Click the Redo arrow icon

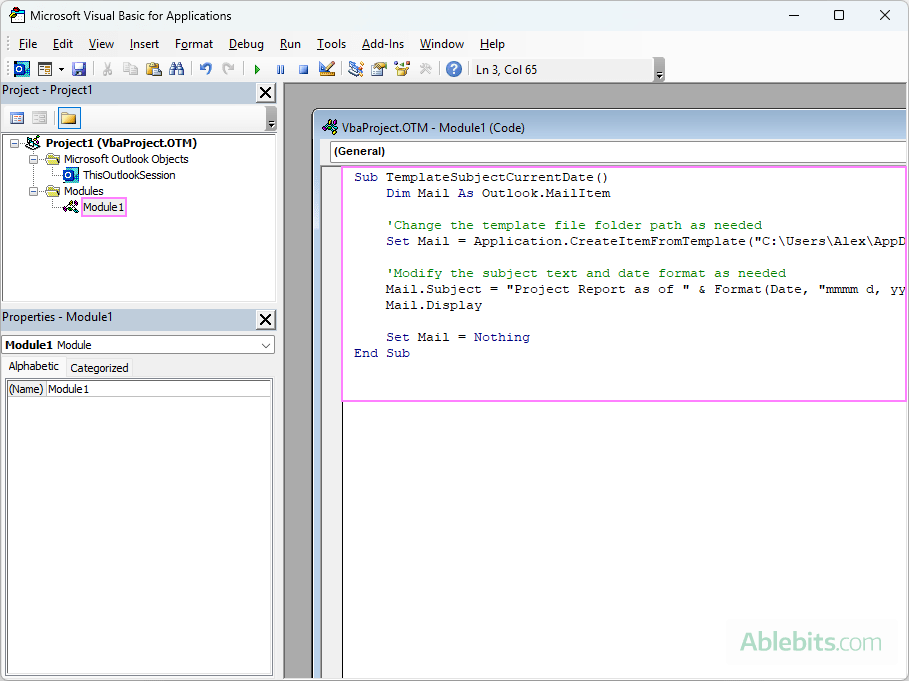point(228,70)
